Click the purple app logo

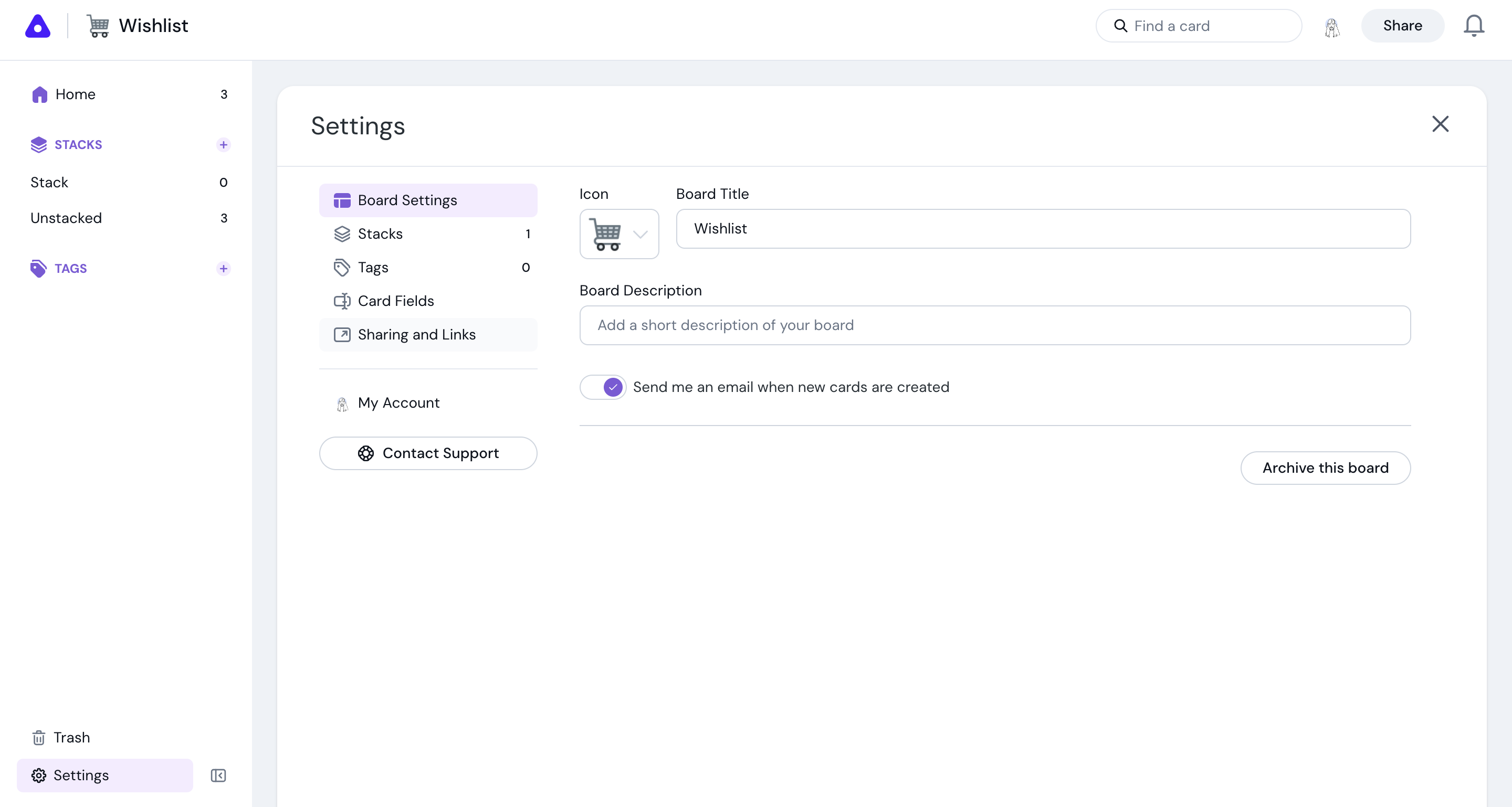pos(38,26)
